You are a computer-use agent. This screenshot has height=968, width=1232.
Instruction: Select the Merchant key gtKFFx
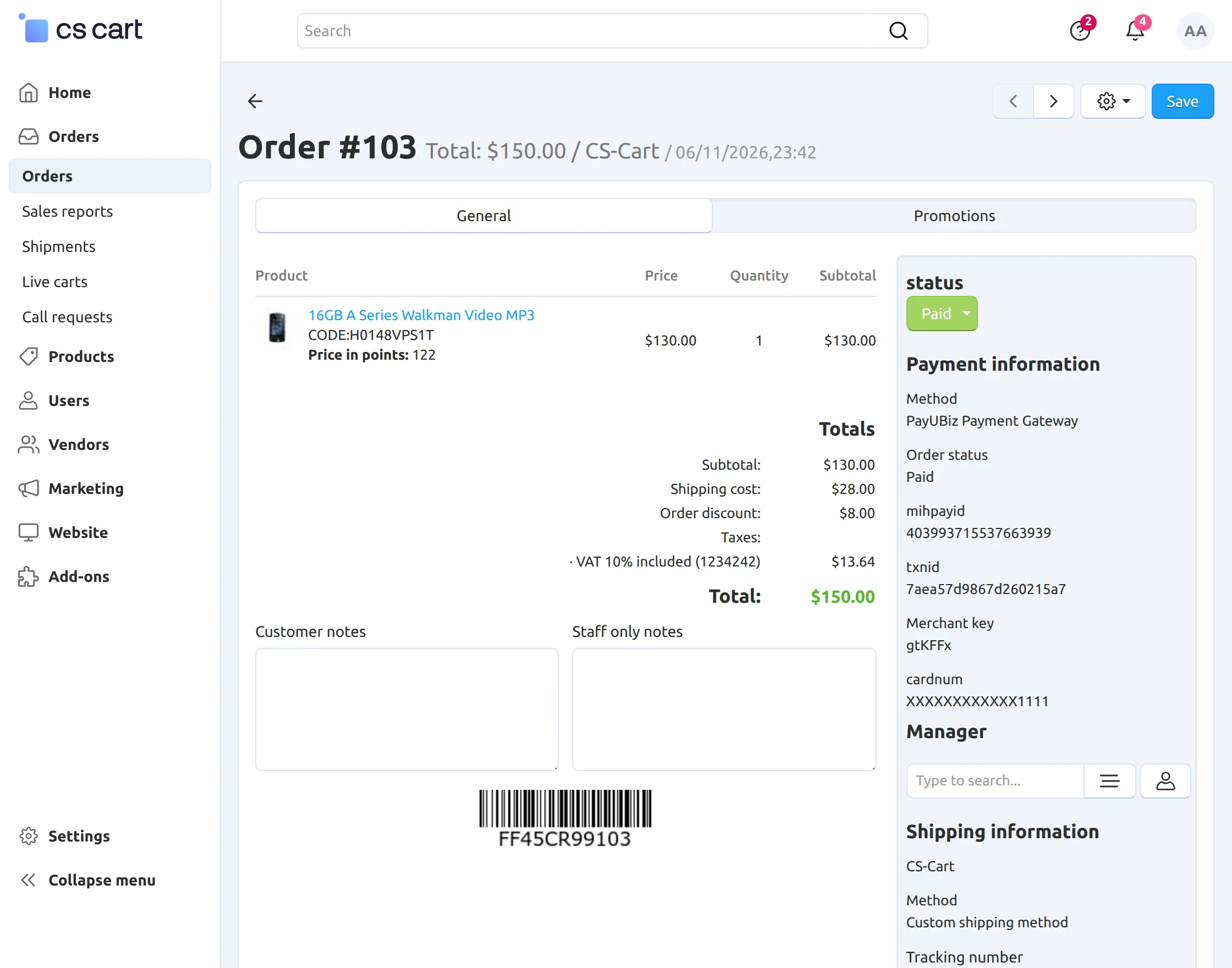928,645
